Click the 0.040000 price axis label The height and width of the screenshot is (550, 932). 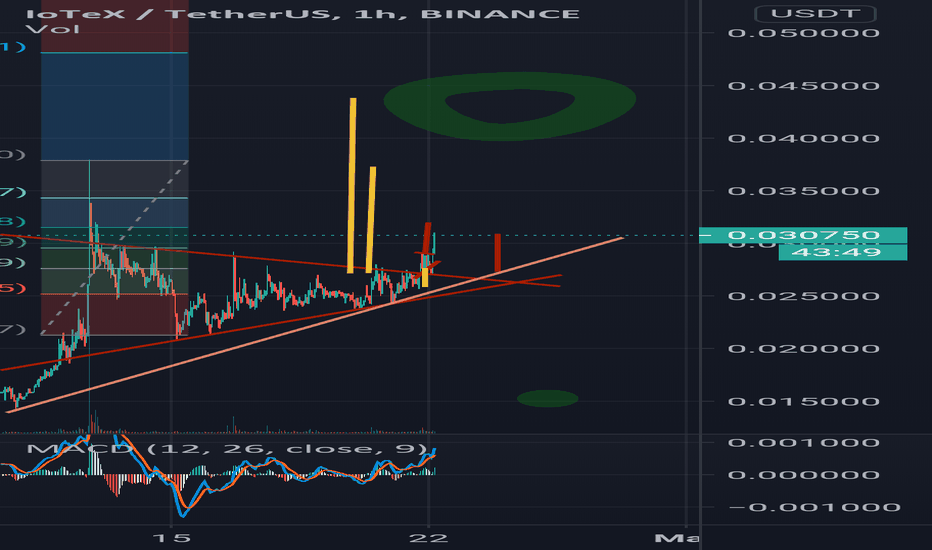pyautogui.click(x=804, y=139)
